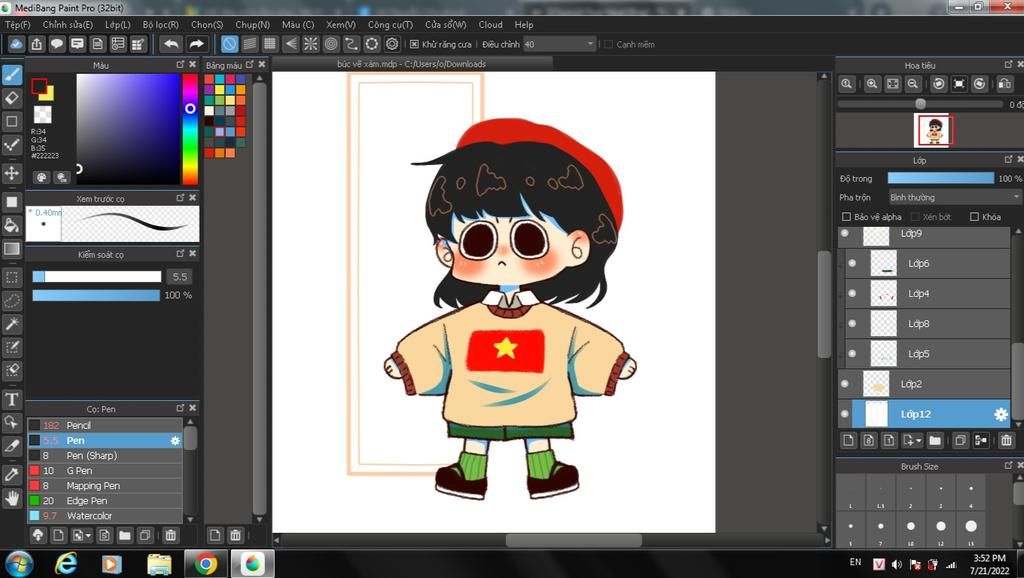Delete the brush with the trash icon
The height and width of the screenshot is (578, 1024).
170,535
